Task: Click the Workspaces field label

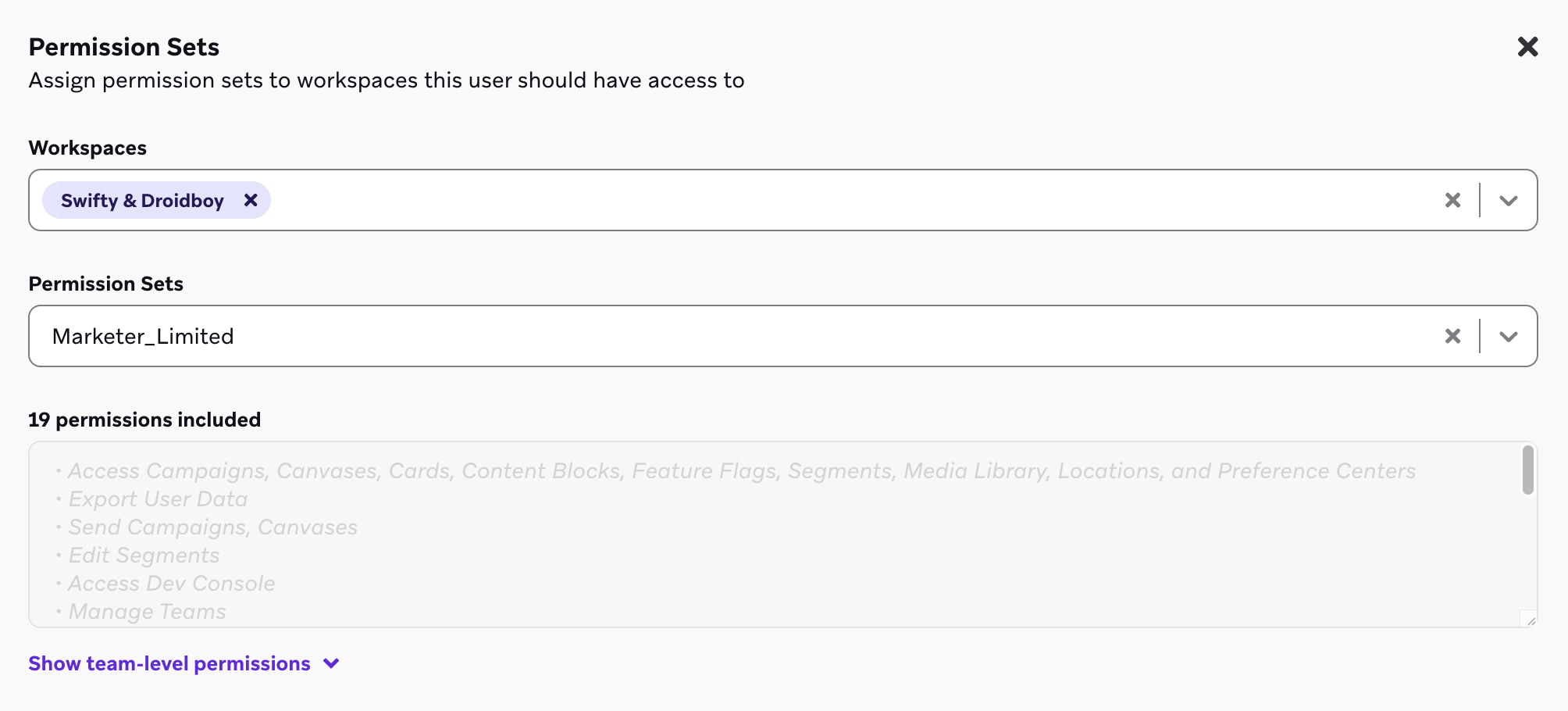Action: pyautogui.click(x=87, y=148)
